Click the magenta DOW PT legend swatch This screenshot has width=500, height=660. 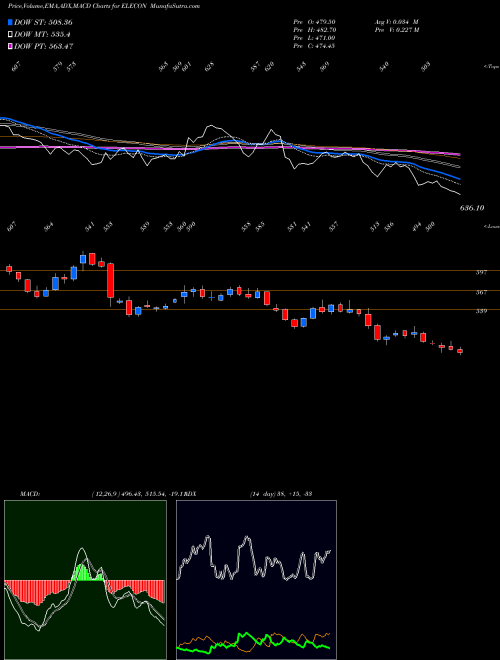point(10,46)
